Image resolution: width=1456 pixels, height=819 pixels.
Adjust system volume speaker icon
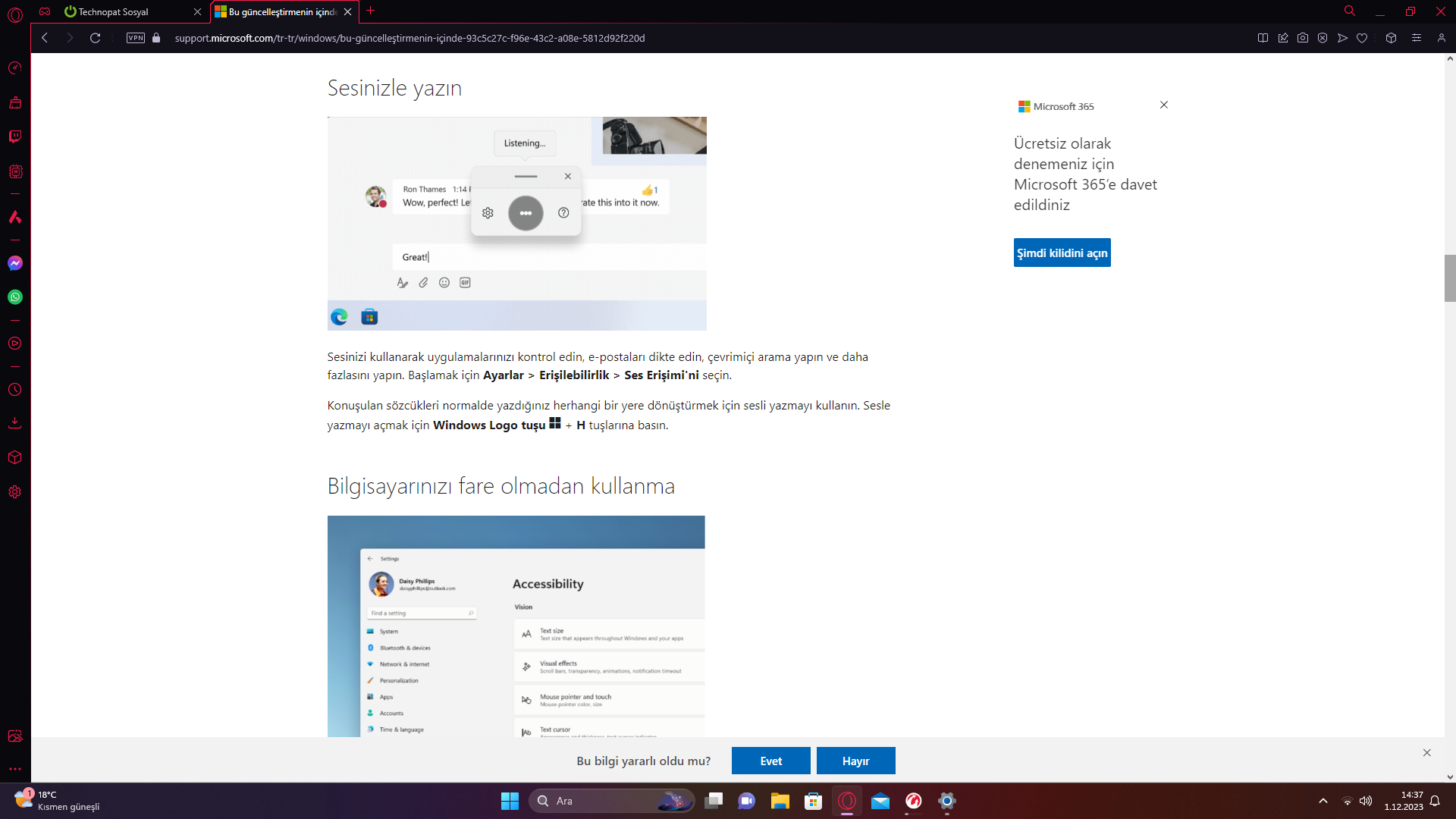click(1366, 801)
